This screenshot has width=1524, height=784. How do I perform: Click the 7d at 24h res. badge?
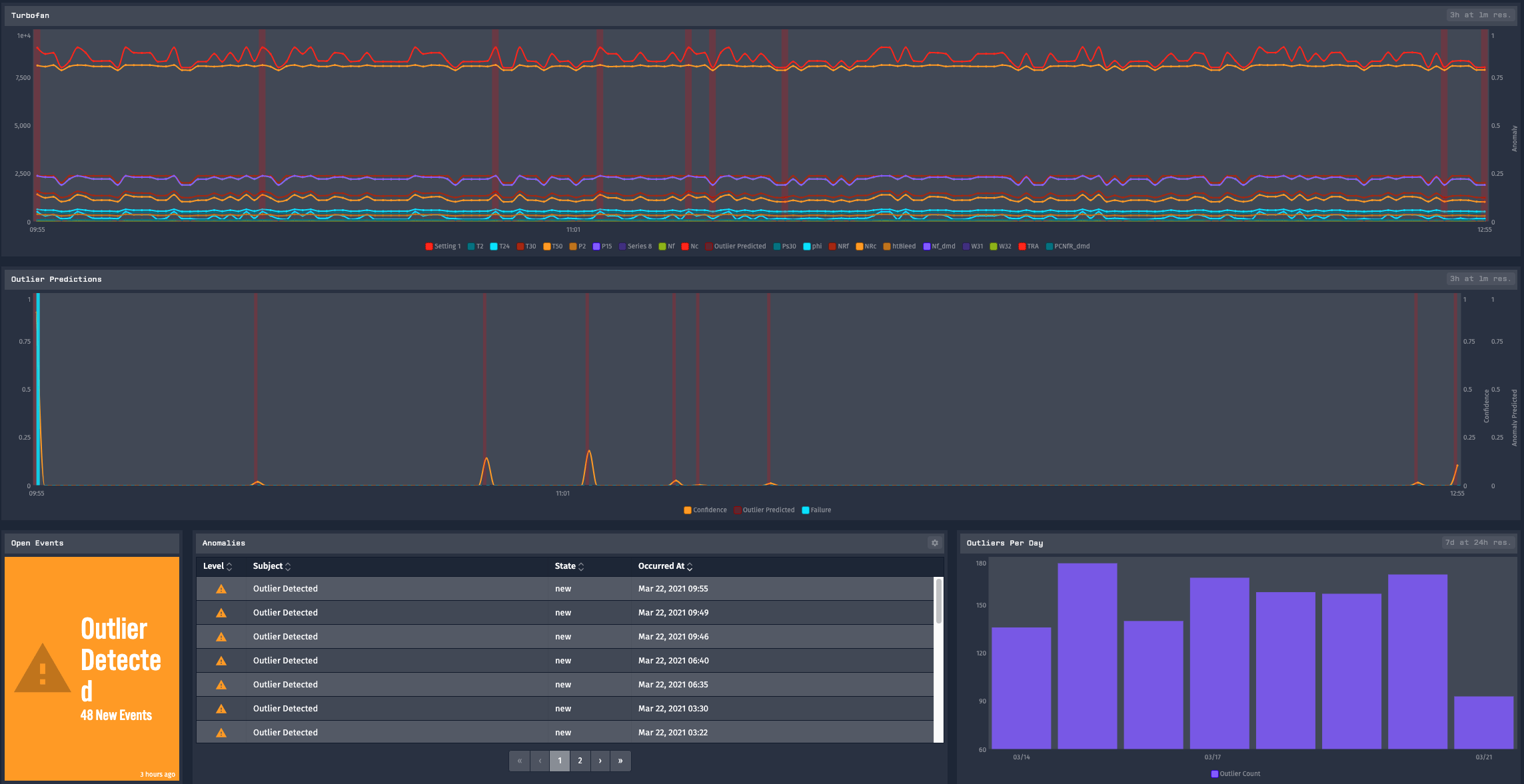[x=1477, y=543]
